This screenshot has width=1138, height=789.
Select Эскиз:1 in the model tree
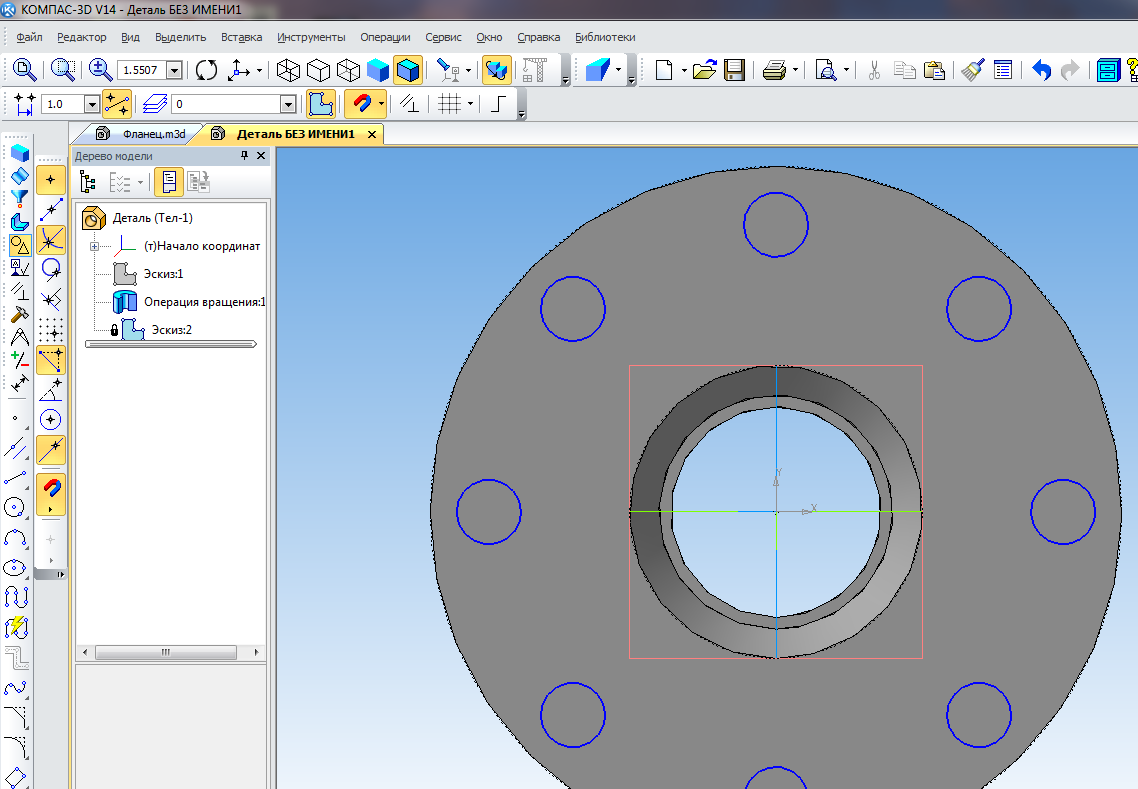coord(163,274)
